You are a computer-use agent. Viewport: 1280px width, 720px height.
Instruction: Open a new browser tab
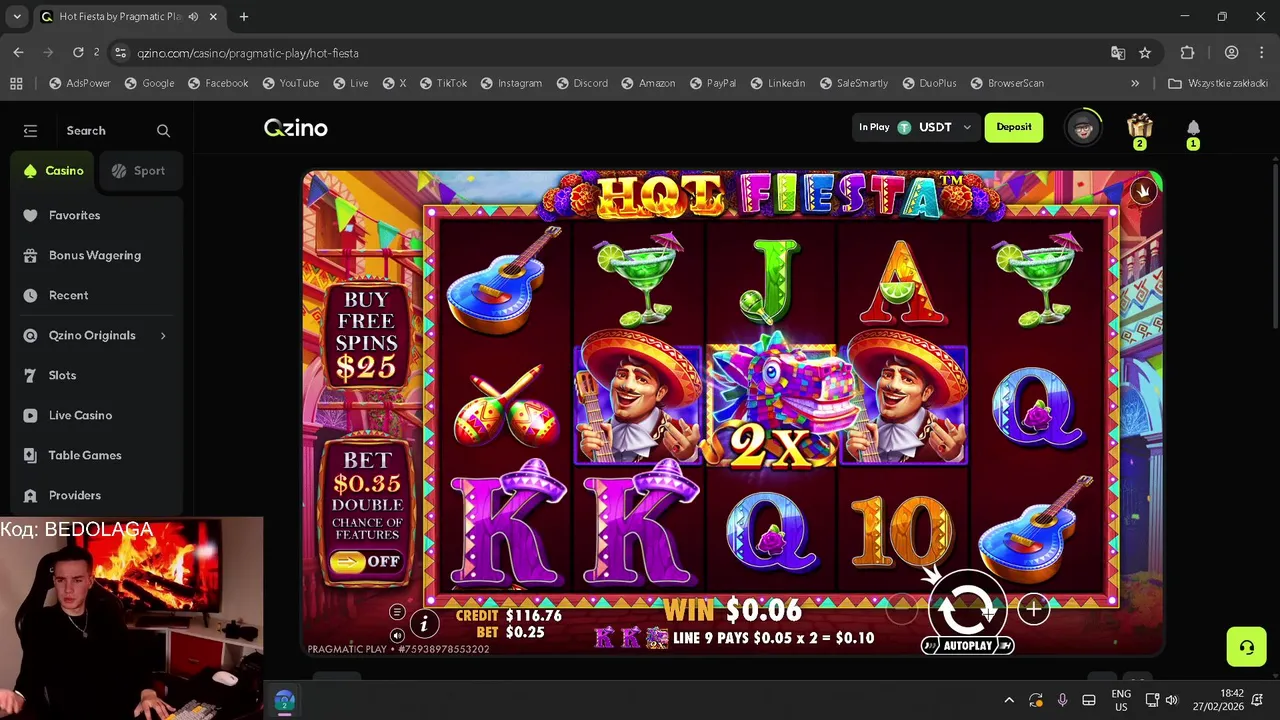coord(243,17)
